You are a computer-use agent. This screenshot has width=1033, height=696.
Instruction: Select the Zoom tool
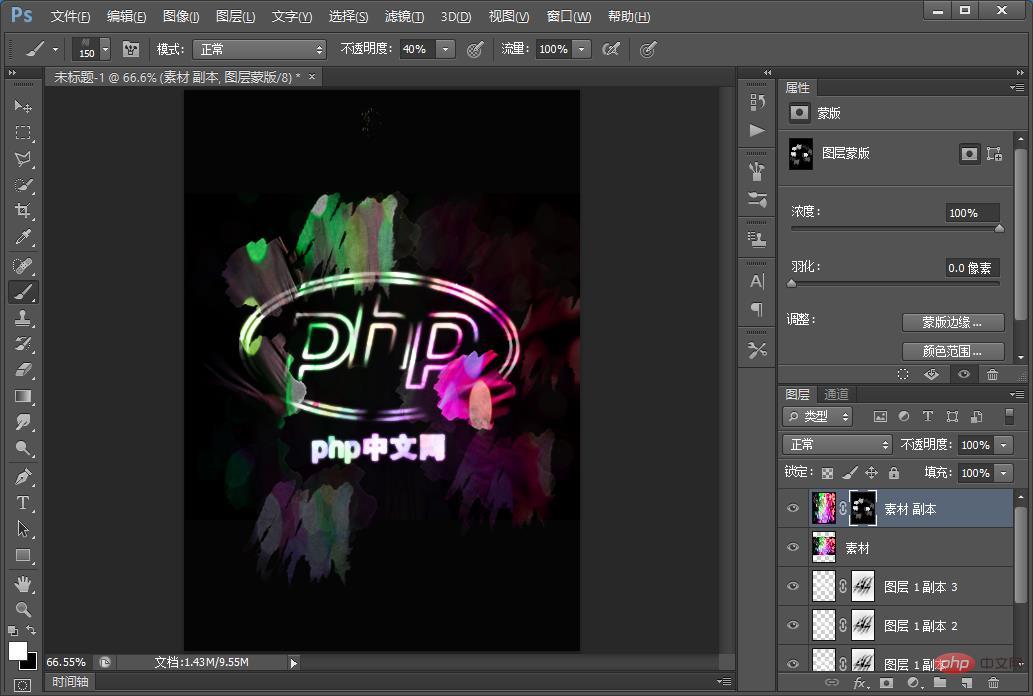coord(23,610)
